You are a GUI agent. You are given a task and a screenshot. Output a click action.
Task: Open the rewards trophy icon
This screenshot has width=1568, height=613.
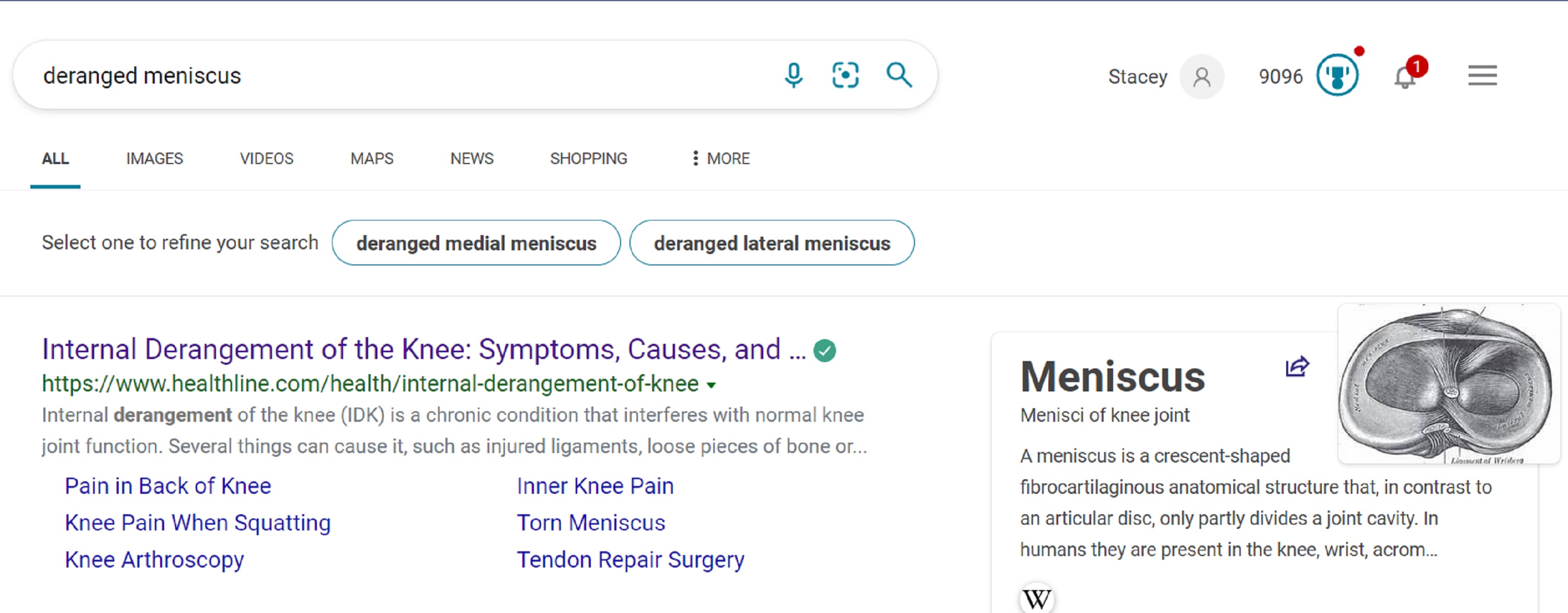[x=1337, y=75]
